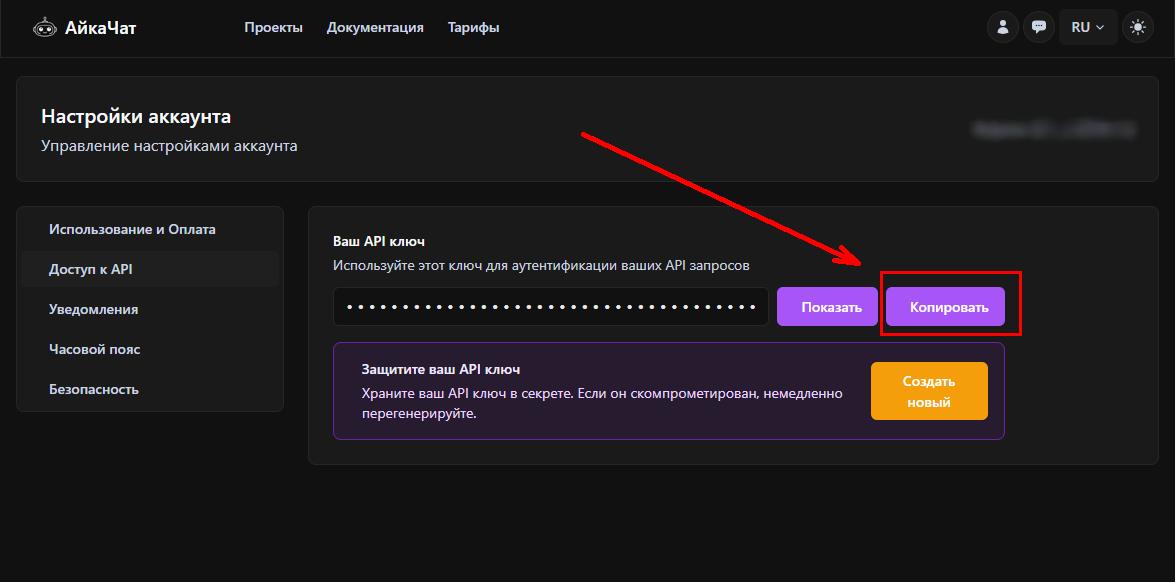Image resolution: width=1176 pixels, height=582 pixels.
Task: Open the user profile icon
Action: [1002, 27]
